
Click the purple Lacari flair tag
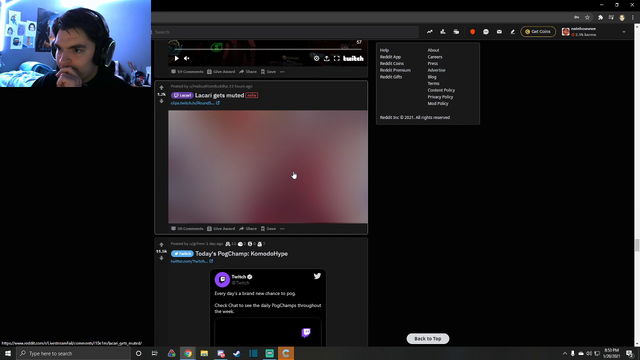click(182, 95)
